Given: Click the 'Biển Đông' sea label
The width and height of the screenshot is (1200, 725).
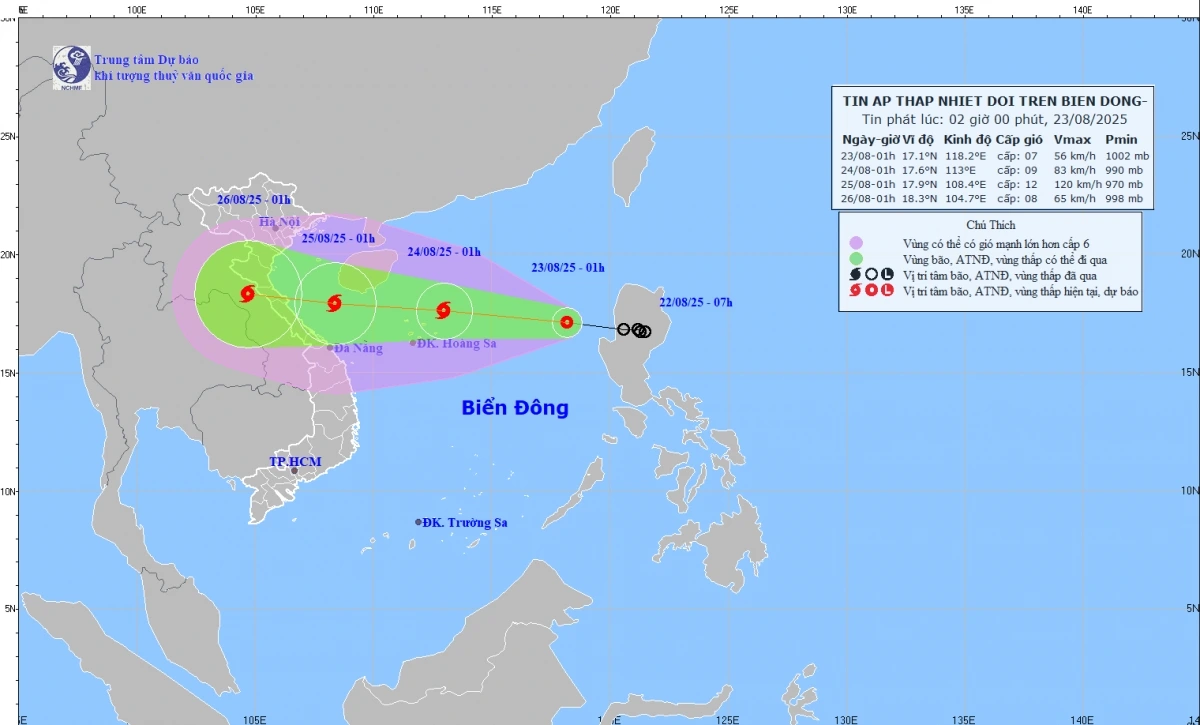Looking at the screenshot, I should coord(515,408).
